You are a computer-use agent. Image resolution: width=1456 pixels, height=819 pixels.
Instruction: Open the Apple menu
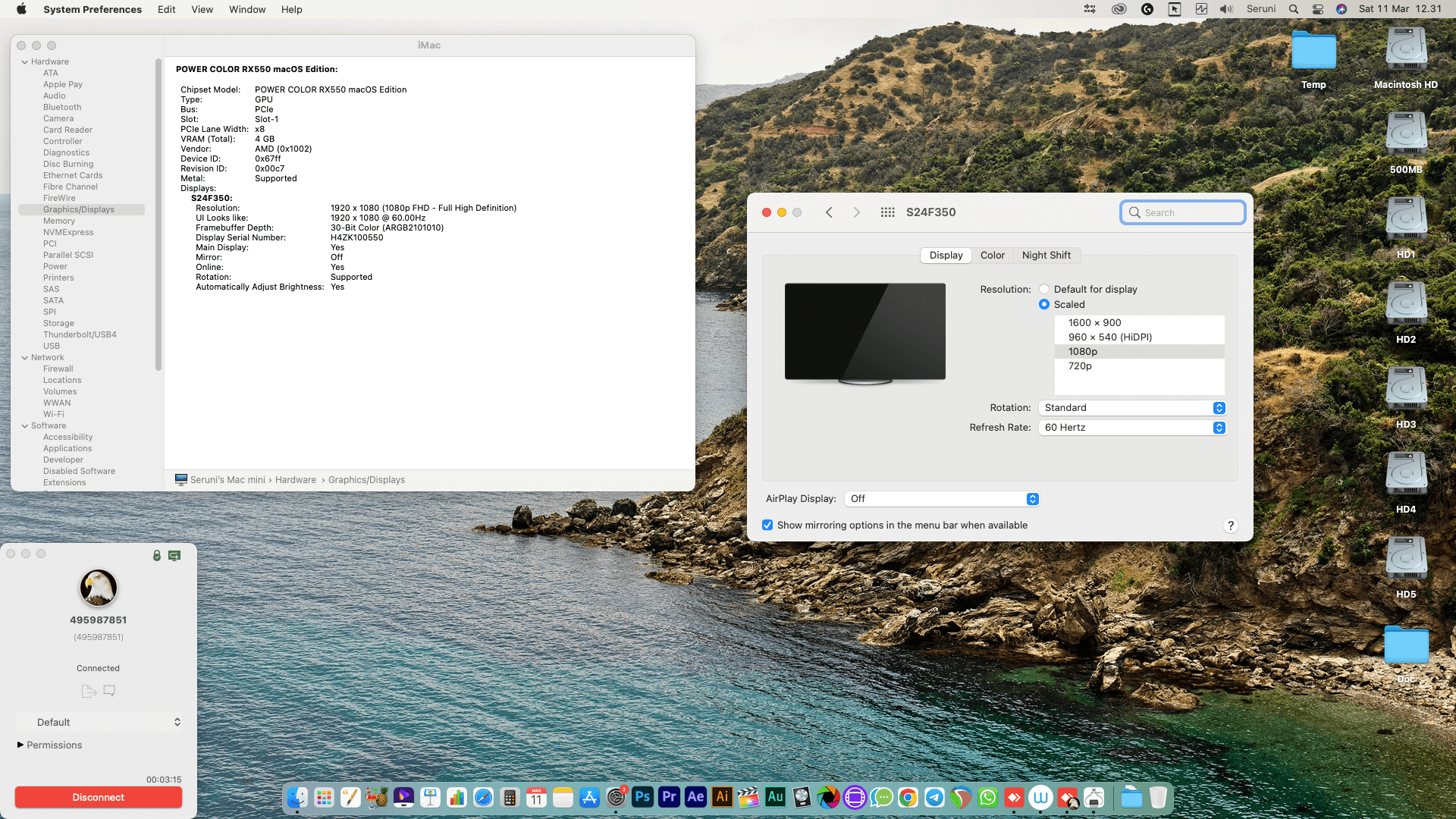click(x=21, y=9)
